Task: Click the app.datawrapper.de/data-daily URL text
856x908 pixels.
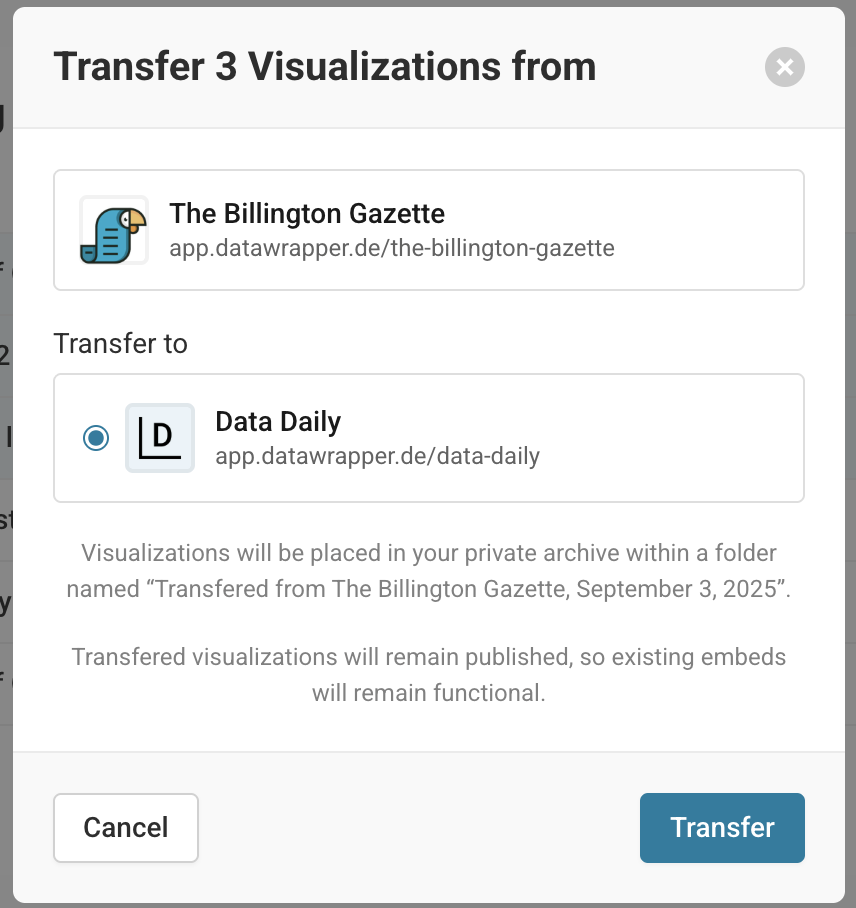Action: click(x=378, y=456)
